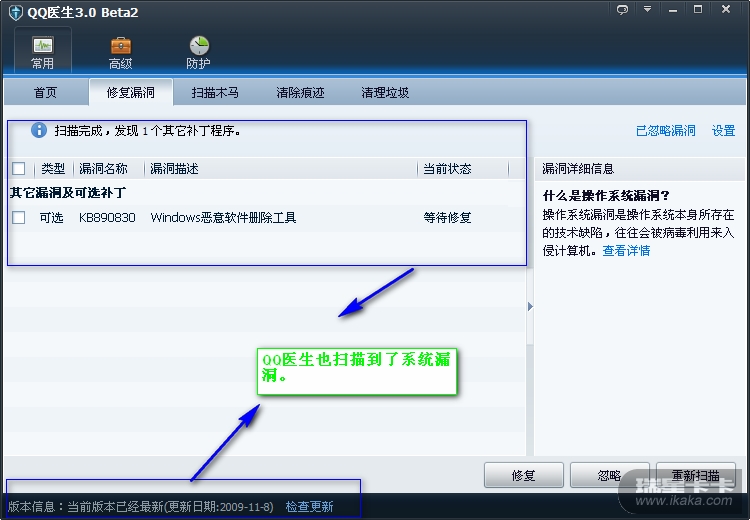The image size is (750, 520).
Task: Collapse the detail panel with splitter arrow
Action: coord(530,306)
